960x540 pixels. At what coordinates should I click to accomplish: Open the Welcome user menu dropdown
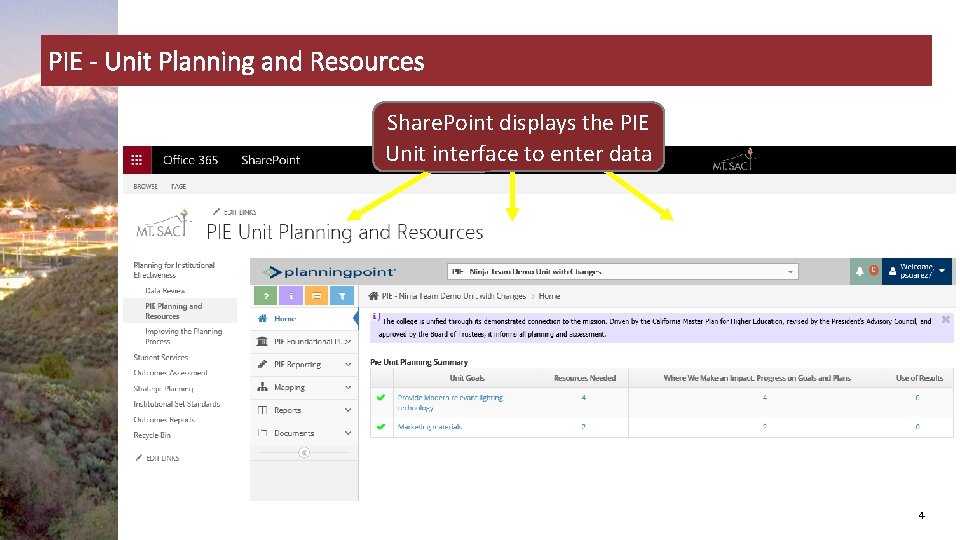(x=917, y=271)
